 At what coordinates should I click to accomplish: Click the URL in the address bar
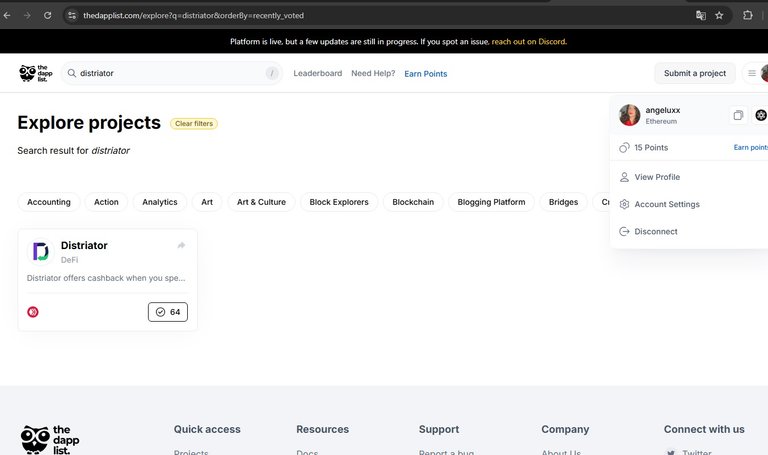tap(193, 16)
